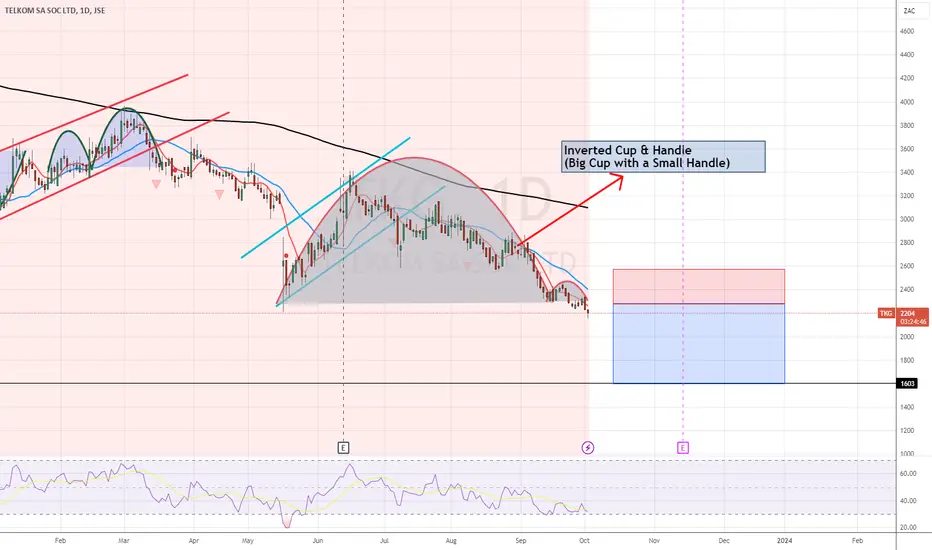Click the 1800 price axis label
The image size is (932, 550).
907,360
